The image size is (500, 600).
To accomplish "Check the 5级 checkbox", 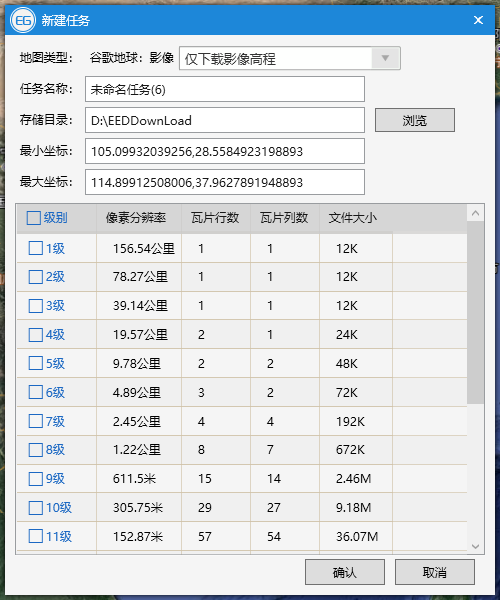I will (36, 363).
